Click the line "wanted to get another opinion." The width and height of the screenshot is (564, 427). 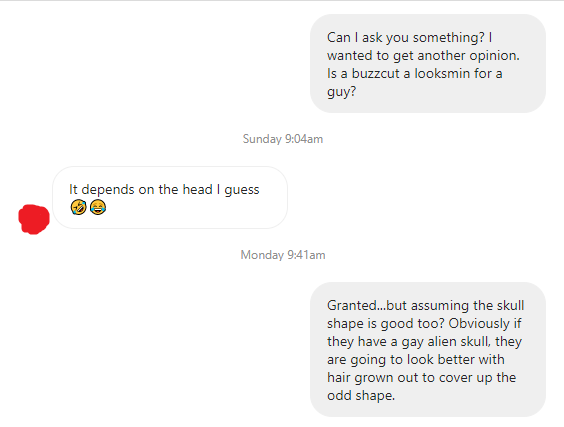pyautogui.click(x=423, y=56)
